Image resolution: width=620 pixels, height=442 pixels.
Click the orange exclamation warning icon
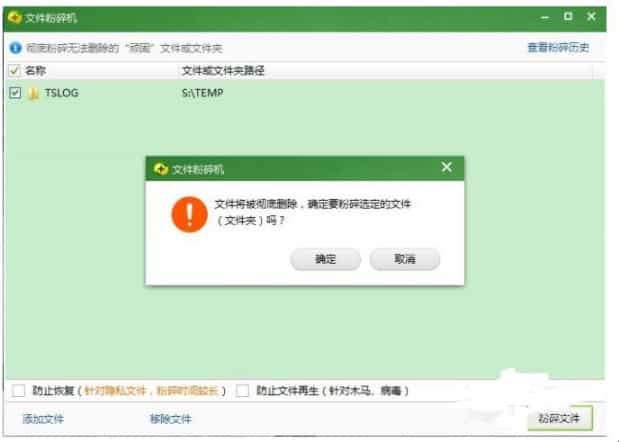[188, 213]
